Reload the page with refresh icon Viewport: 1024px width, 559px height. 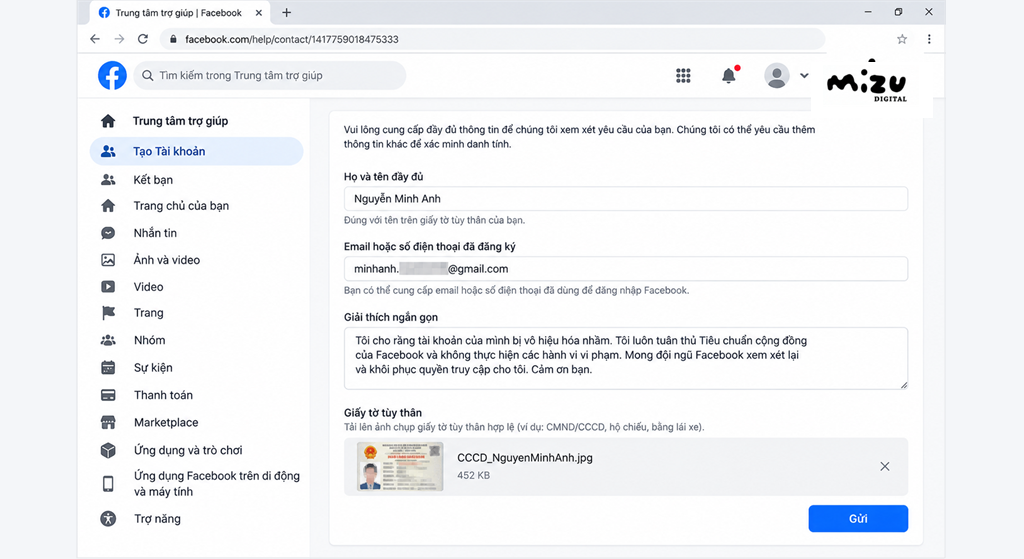[143, 39]
